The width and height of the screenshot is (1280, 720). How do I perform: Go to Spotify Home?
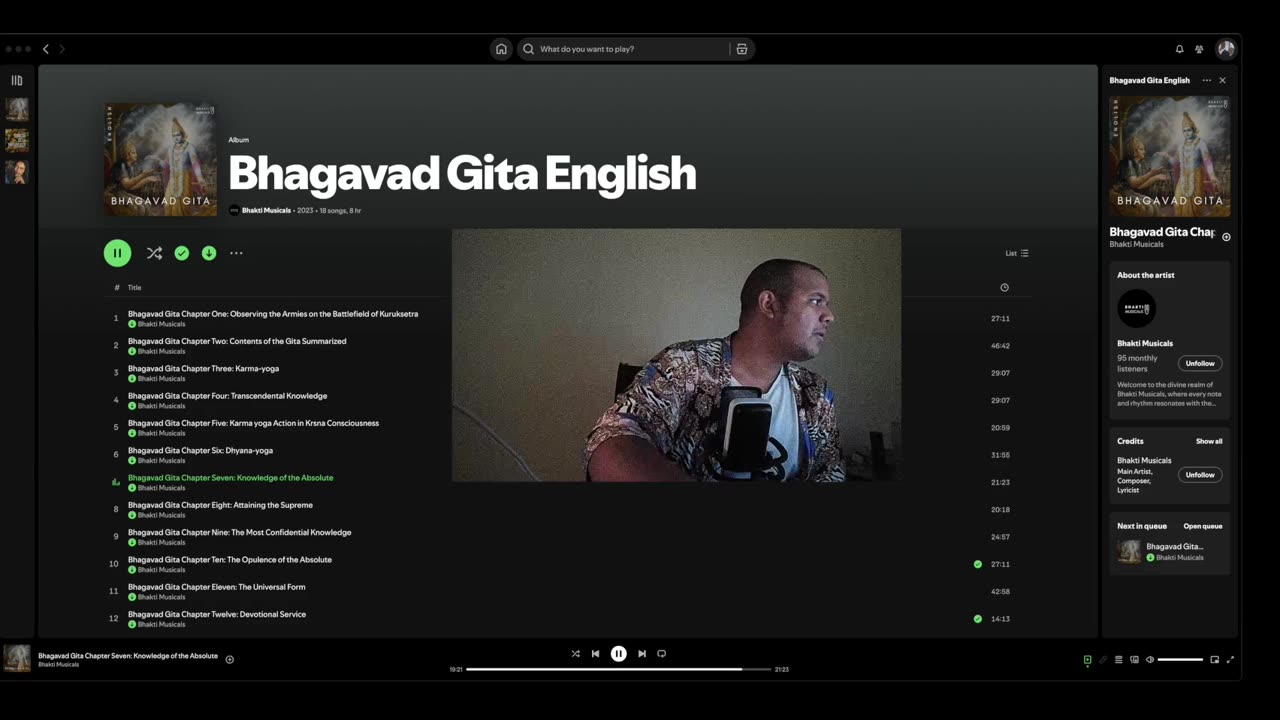[501, 49]
